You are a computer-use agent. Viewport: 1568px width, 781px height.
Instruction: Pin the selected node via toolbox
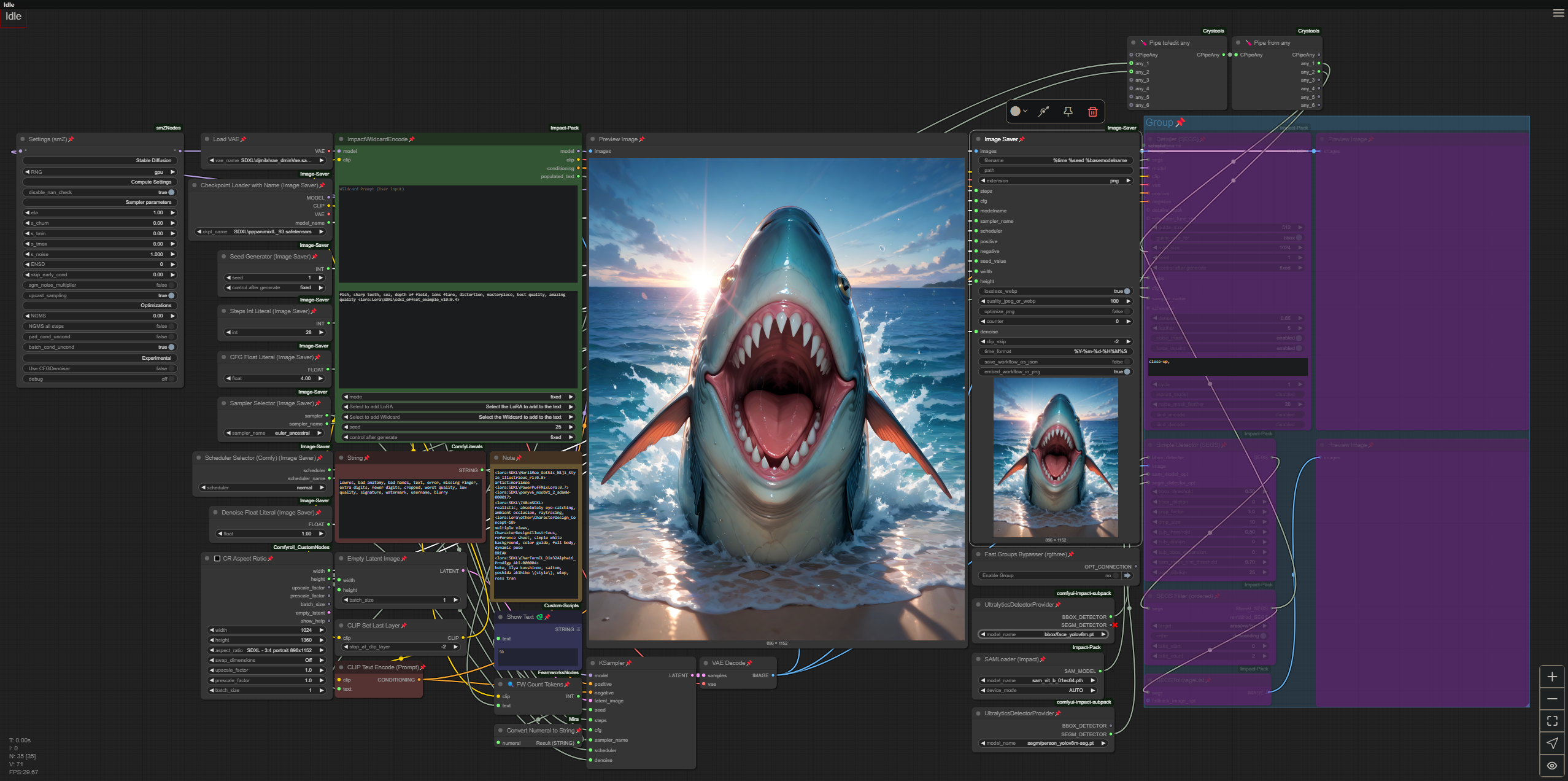(x=1068, y=112)
